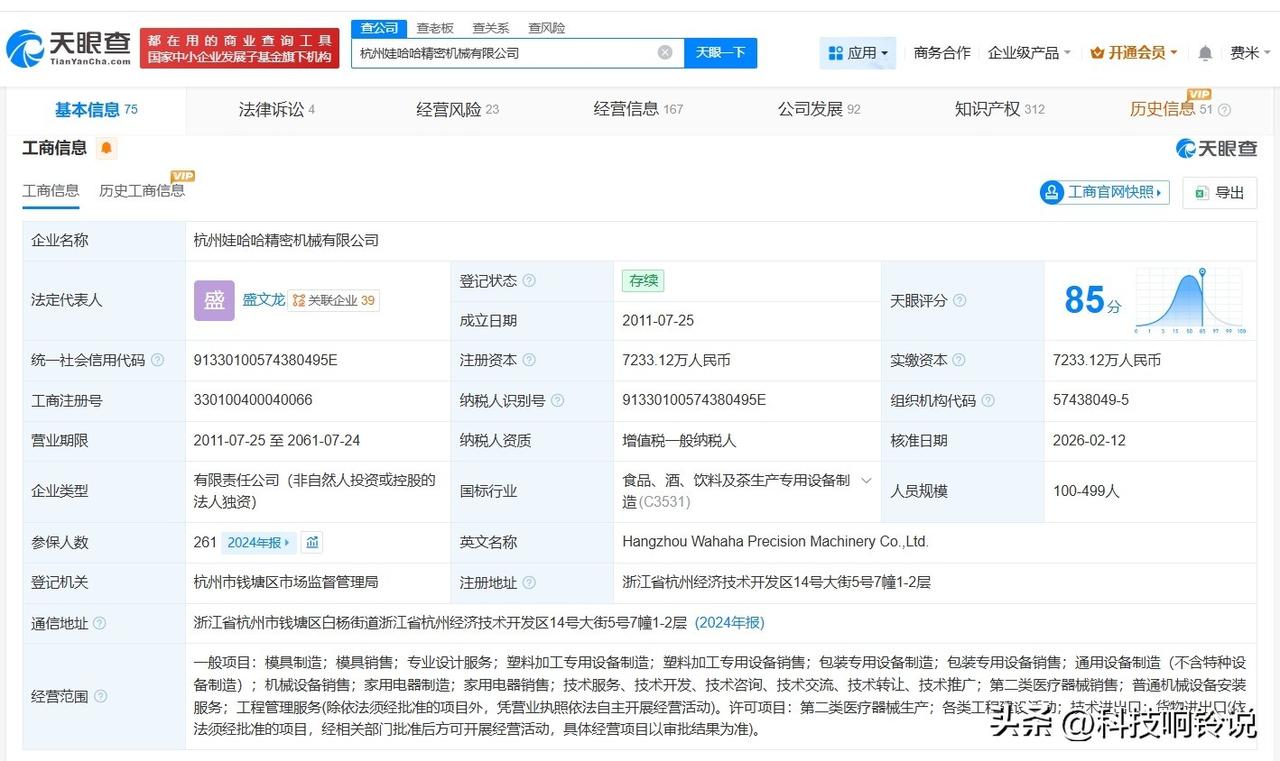Screen dimensions: 1280x761
Task: Open the notifications bell in the top bar
Action: click(1205, 53)
